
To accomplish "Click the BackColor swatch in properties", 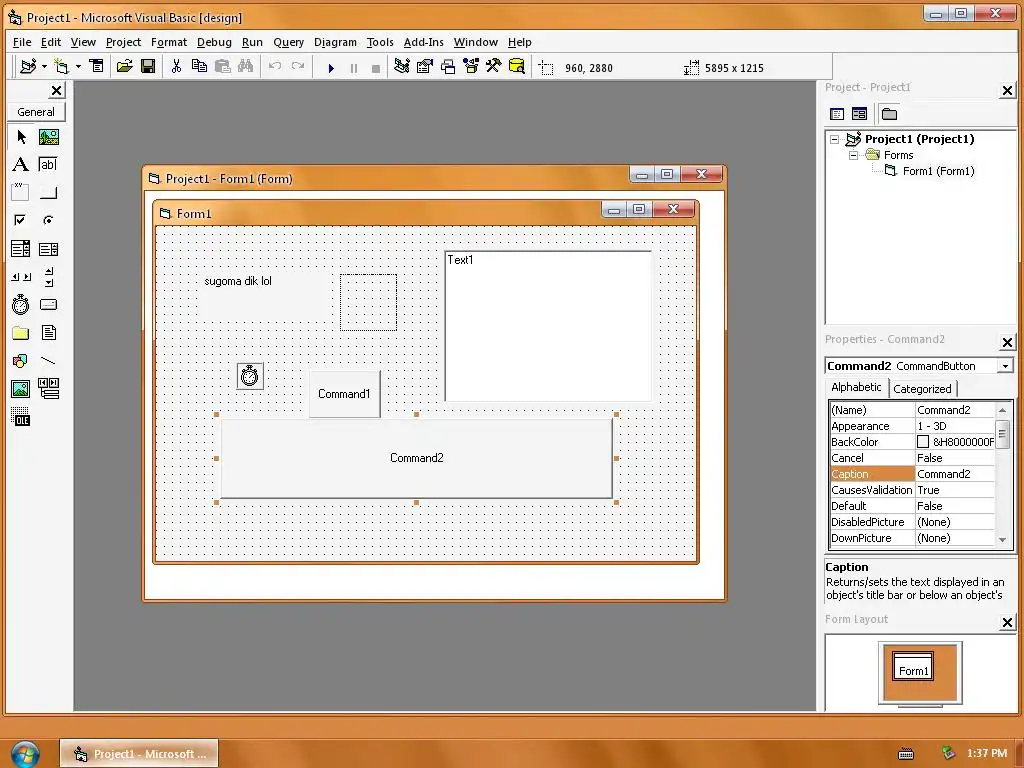I will pos(923,442).
